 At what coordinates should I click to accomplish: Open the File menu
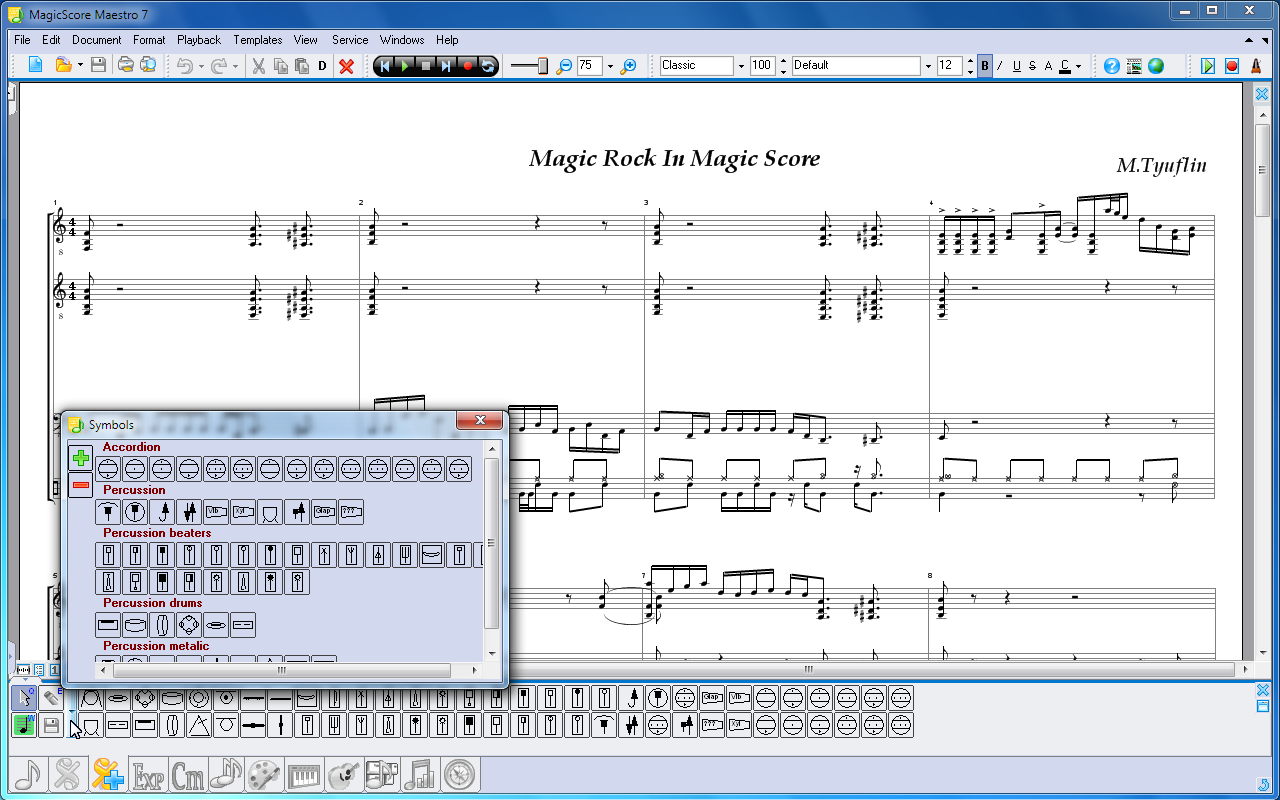tap(22, 40)
